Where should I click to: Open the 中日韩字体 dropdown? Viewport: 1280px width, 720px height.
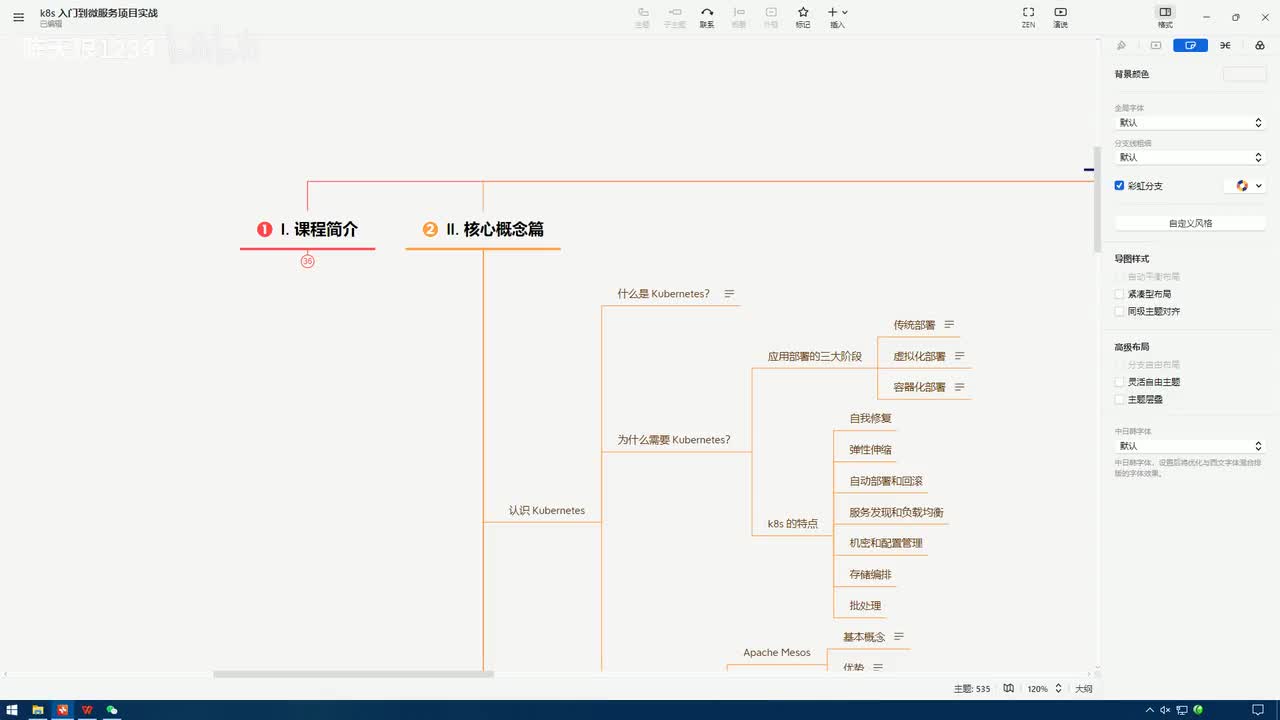pyautogui.click(x=1190, y=446)
